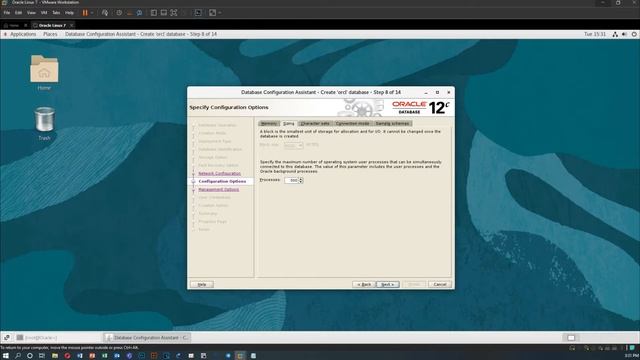This screenshot has height=360, width=640.
Task: Open the VMware Tabs menu
Action: pyautogui.click(x=56, y=13)
